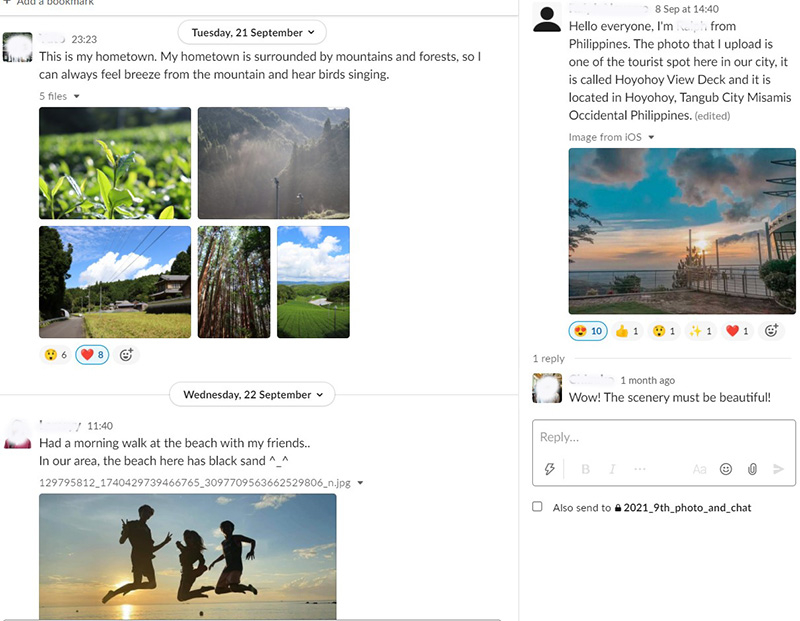The height and width of the screenshot is (621, 800).
Task: Toggle the heart-eyes 10 reaction
Action: click(588, 331)
